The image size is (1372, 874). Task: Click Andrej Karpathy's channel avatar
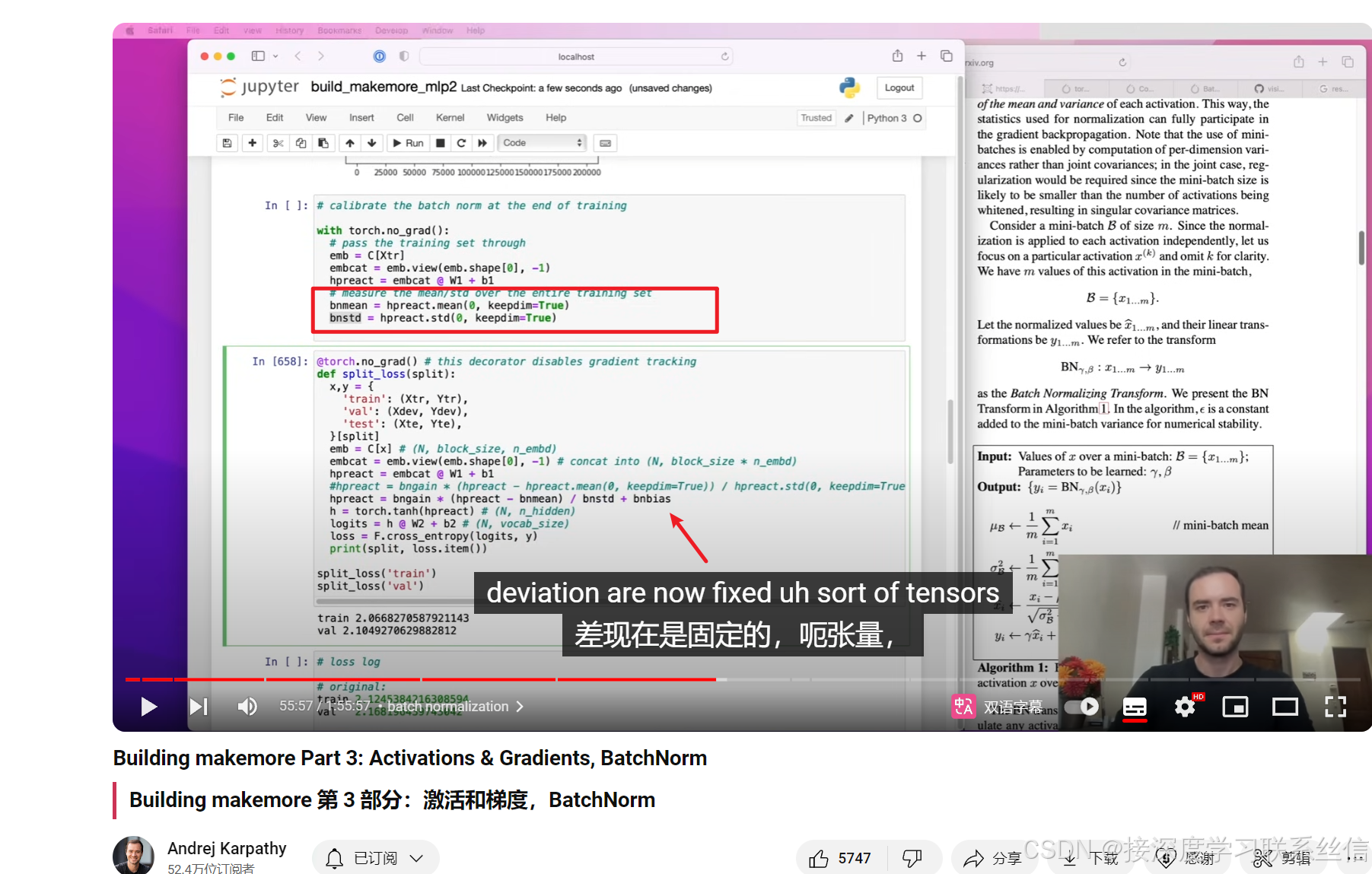(x=134, y=856)
